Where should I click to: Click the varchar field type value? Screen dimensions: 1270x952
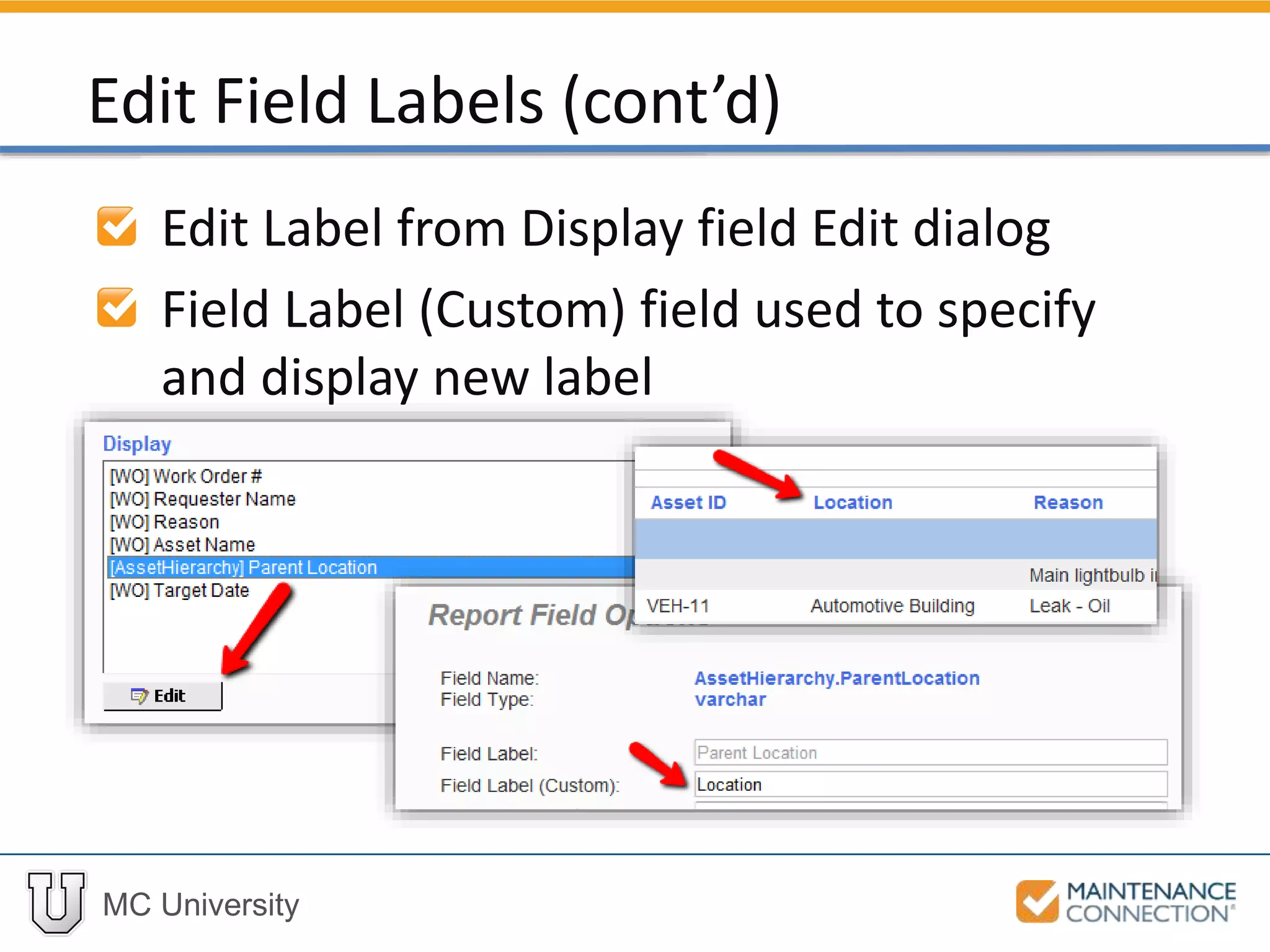click(730, 700)
